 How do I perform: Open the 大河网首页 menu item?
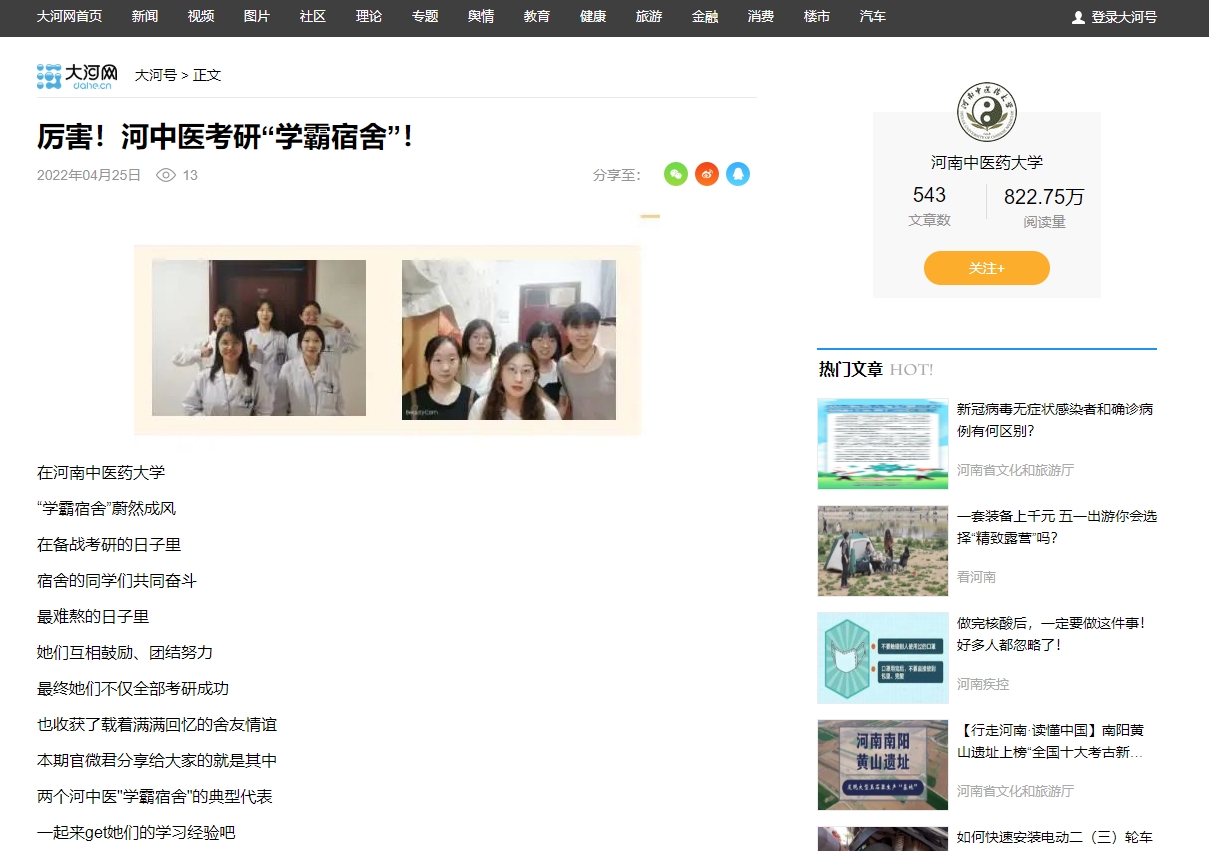pos(69,17)
